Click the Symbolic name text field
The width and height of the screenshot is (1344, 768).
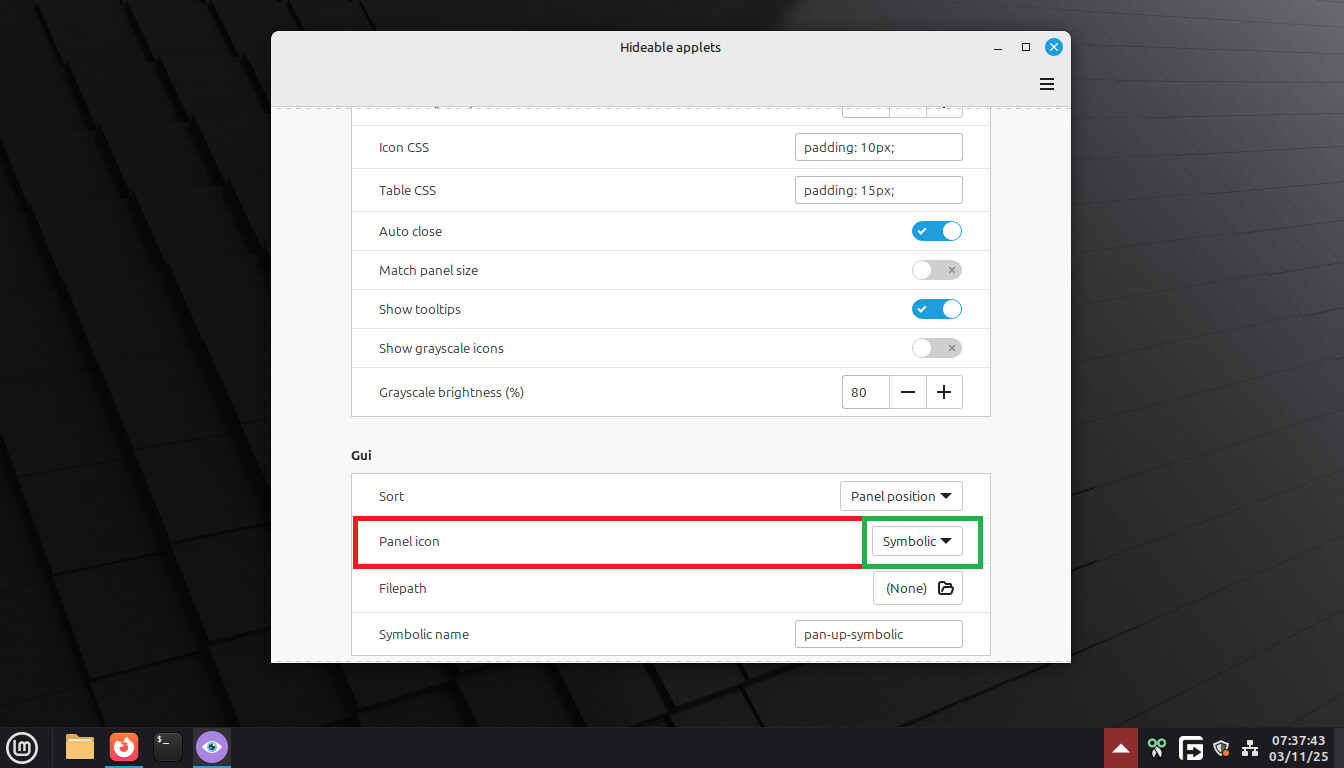pos(878,634)
